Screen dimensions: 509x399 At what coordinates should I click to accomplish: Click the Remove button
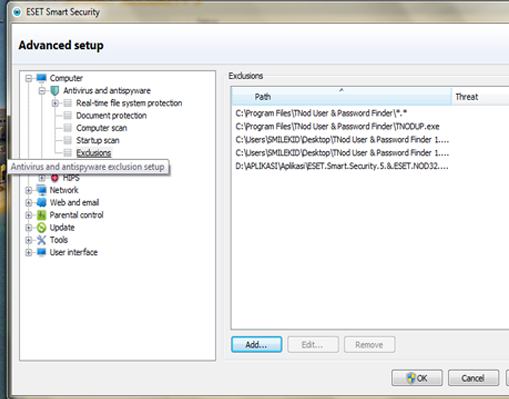click(x=369, y=345)
